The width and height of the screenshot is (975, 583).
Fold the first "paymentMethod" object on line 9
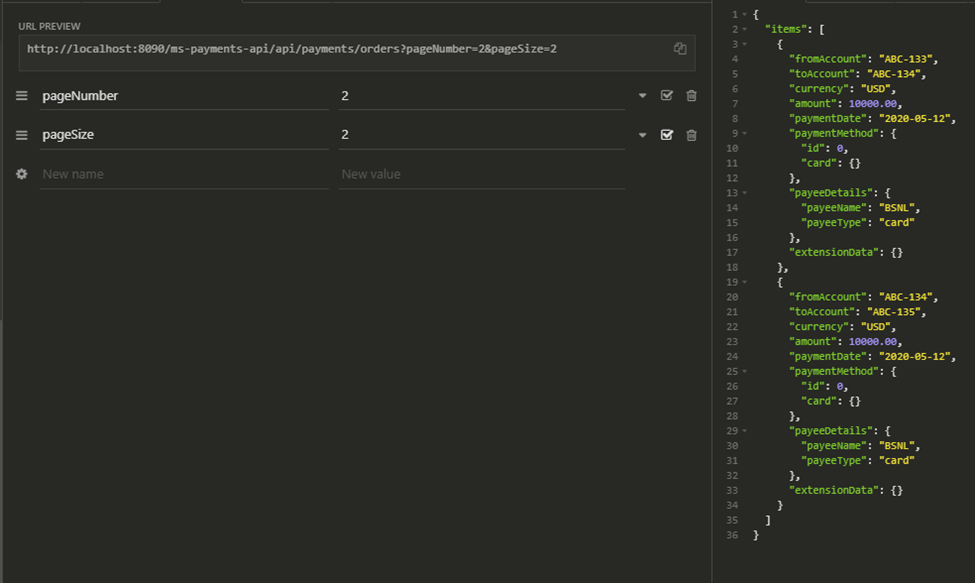[x=744, y=133]
